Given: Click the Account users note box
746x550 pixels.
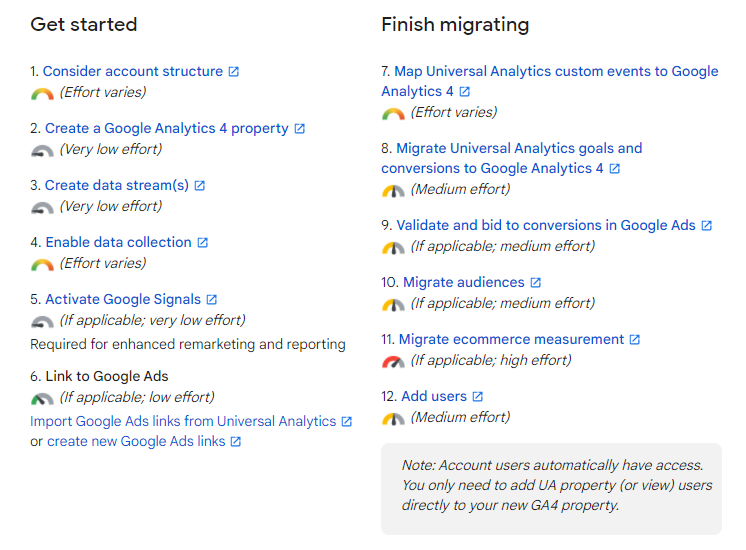Looking at the screenshot, I should click(551, 489).
